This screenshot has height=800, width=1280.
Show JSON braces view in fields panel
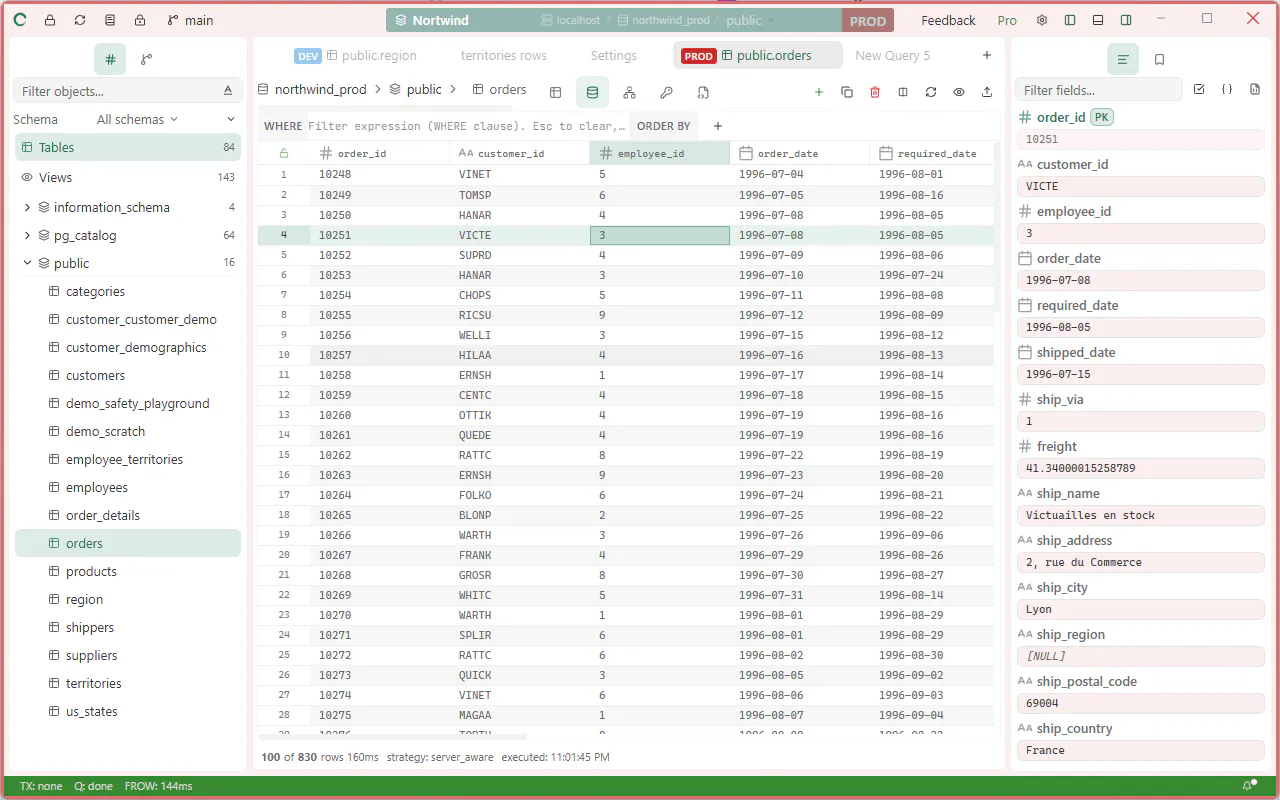click(x=1227, y=90)
